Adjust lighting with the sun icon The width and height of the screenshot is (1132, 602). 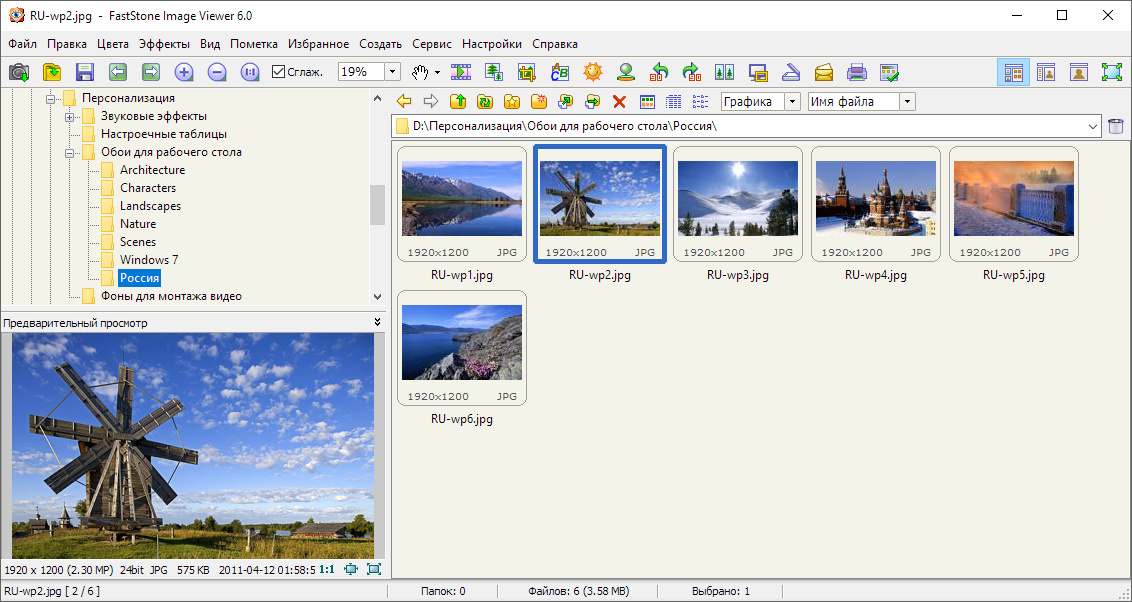click(x=593, y=71)
